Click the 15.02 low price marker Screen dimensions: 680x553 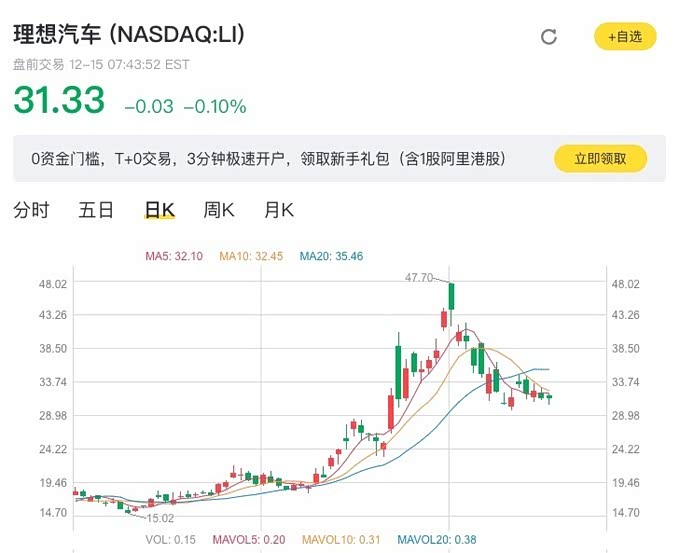[160, 518]
